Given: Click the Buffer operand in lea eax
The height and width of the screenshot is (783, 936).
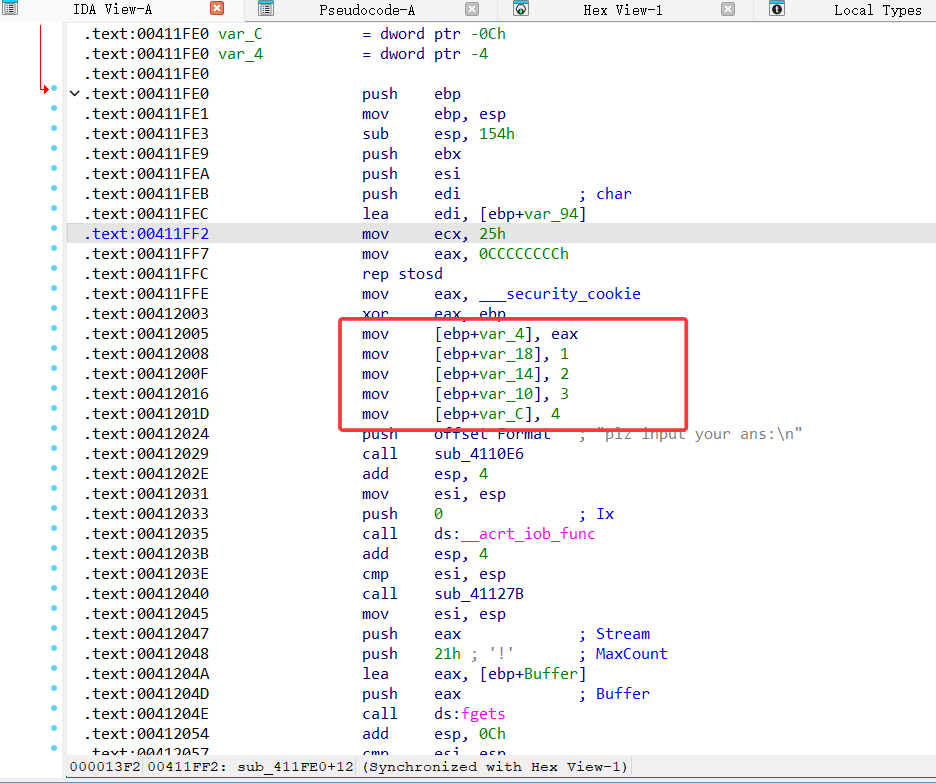Looking at the screenshot, I should [551, 674].
